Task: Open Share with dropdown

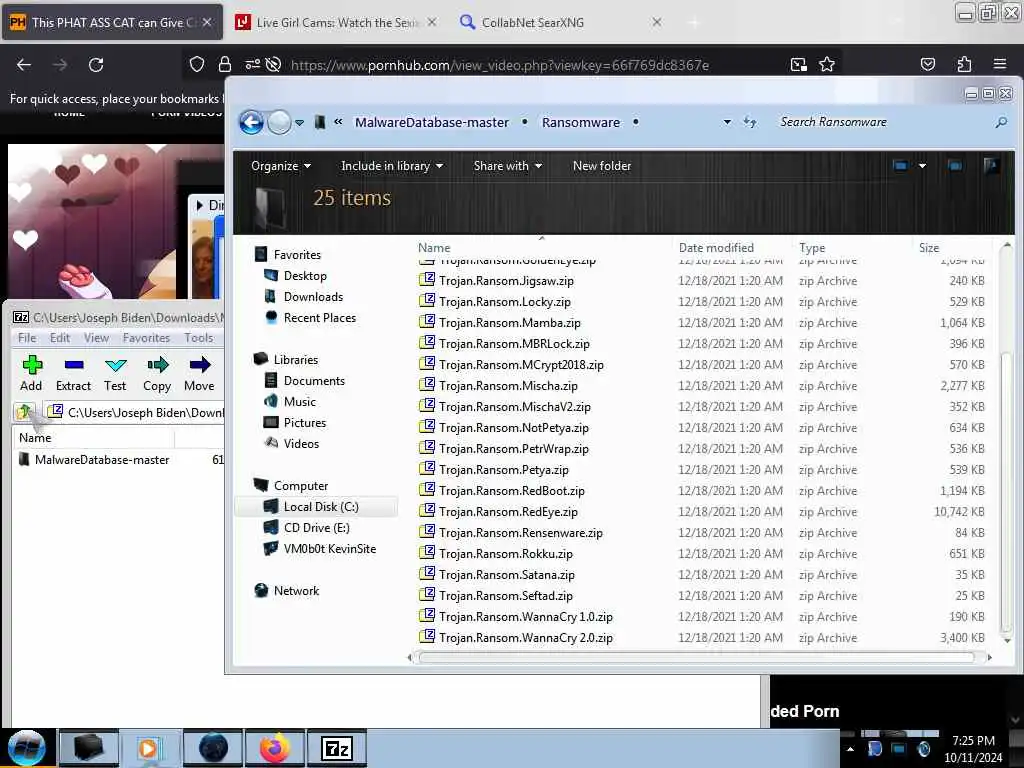Action: click(x=507, y=166)
